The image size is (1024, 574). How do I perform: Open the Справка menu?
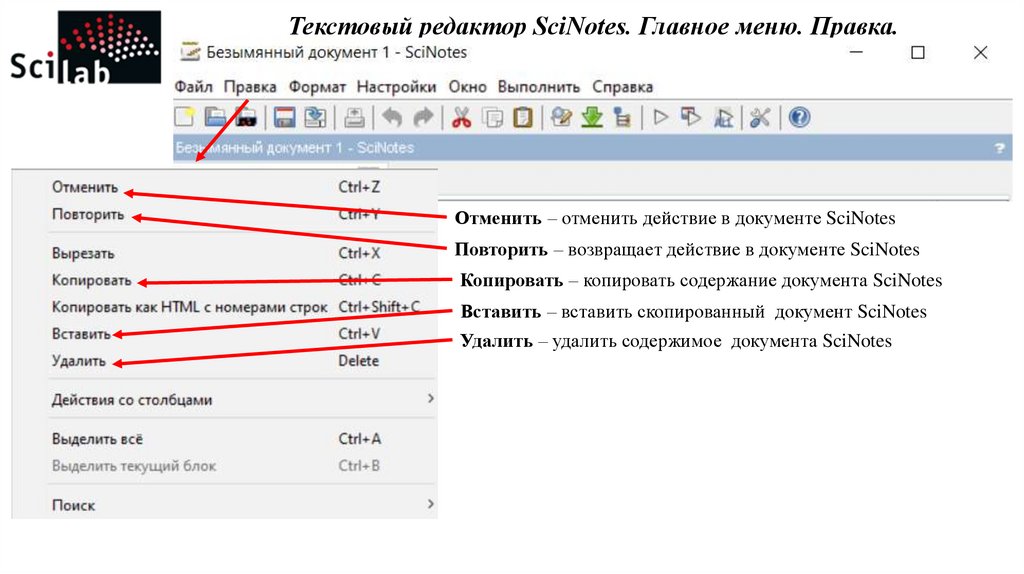coord(622,87)
